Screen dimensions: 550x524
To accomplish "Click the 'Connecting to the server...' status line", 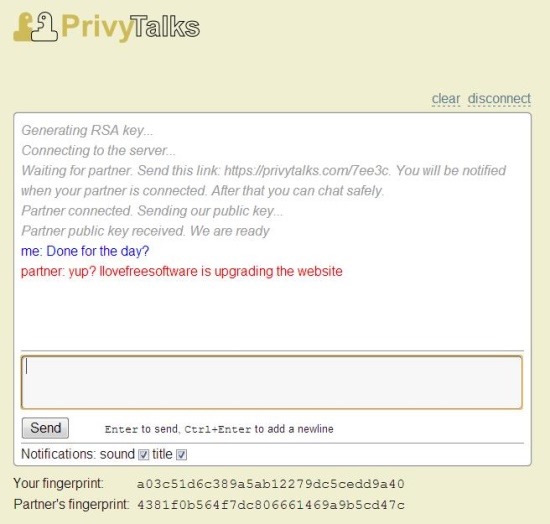I will click(x=99, y=150).
